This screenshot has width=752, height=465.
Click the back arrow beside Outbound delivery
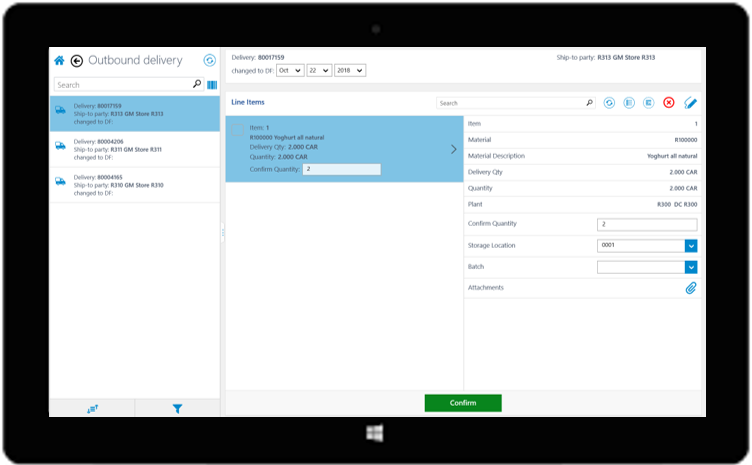(77, 61)
